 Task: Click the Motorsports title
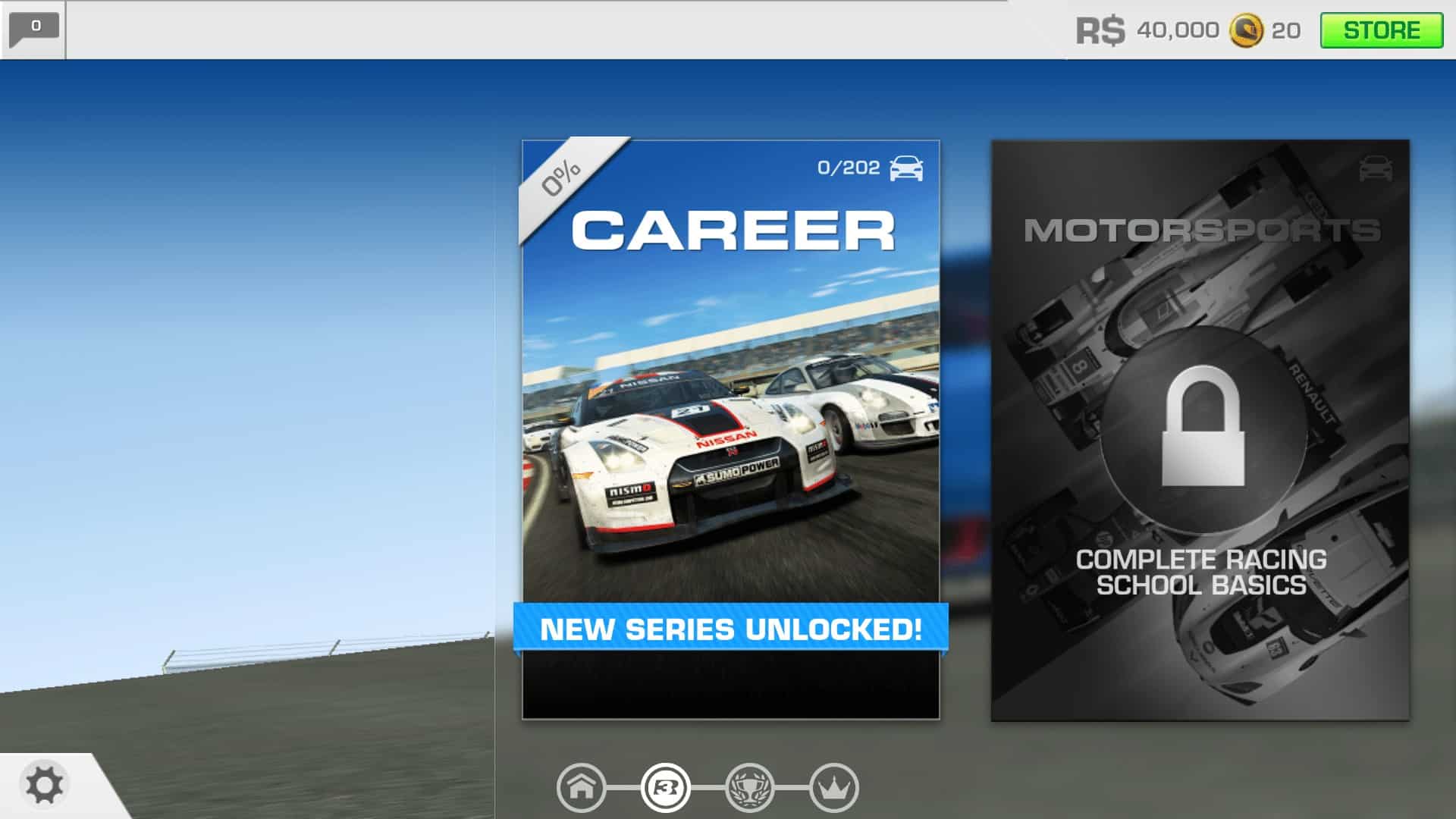click(x=1202, y=231)
